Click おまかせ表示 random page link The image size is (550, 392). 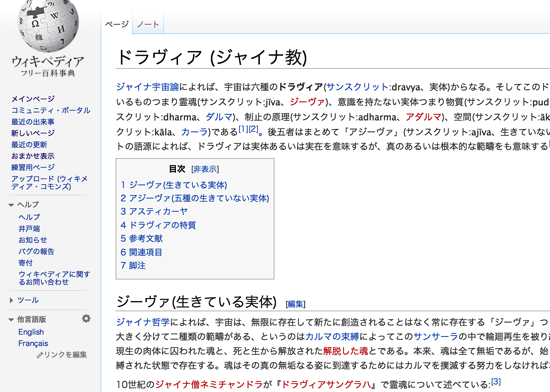point(33,156)
